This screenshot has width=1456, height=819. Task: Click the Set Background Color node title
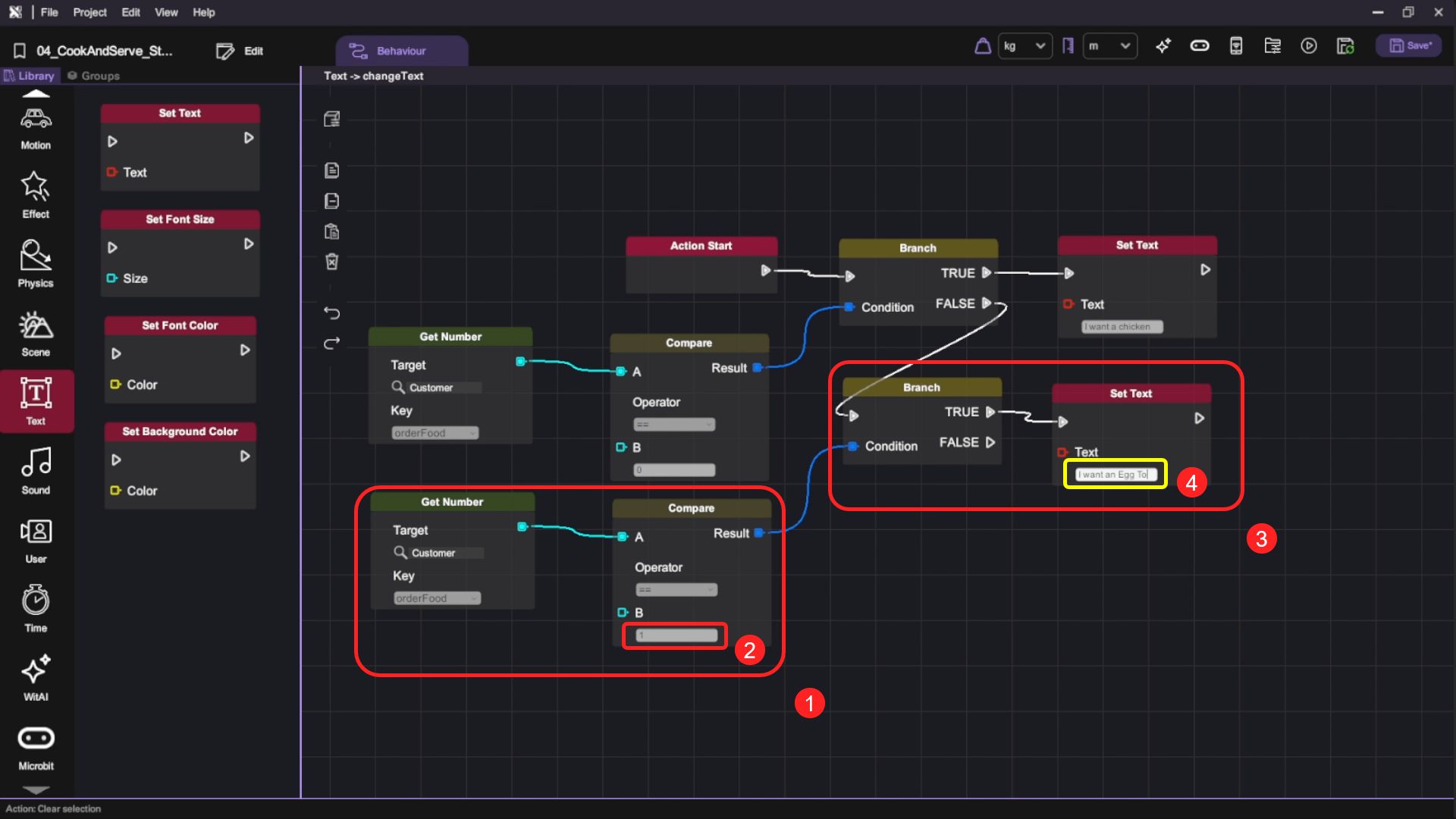180,431
